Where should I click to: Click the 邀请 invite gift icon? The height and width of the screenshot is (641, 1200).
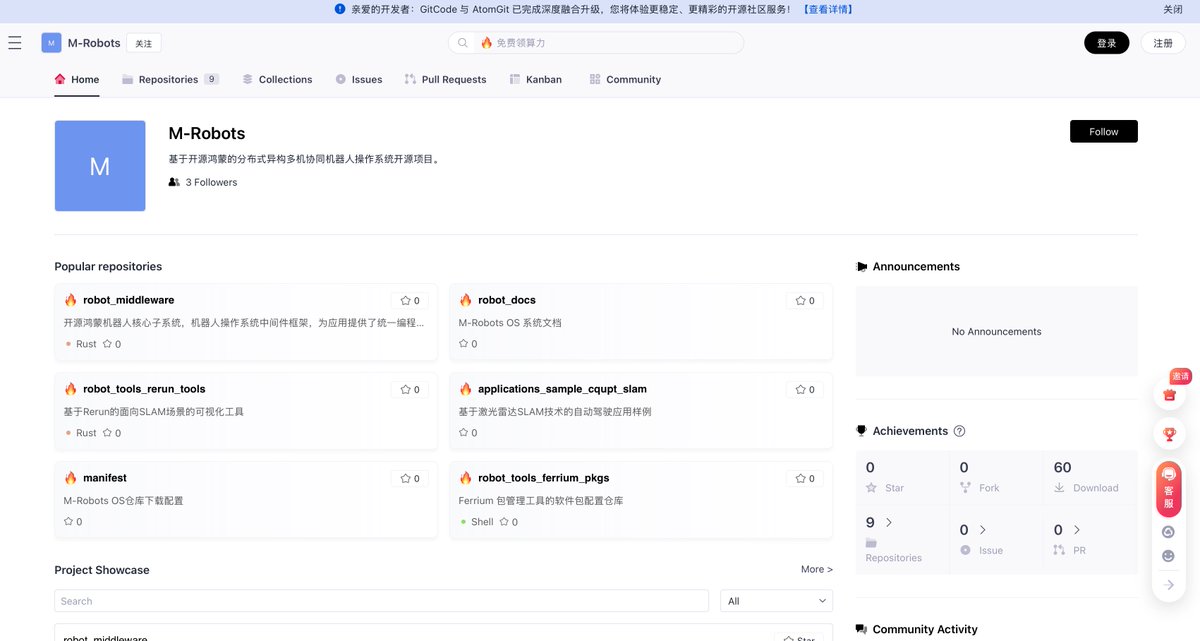(1168, 394)
